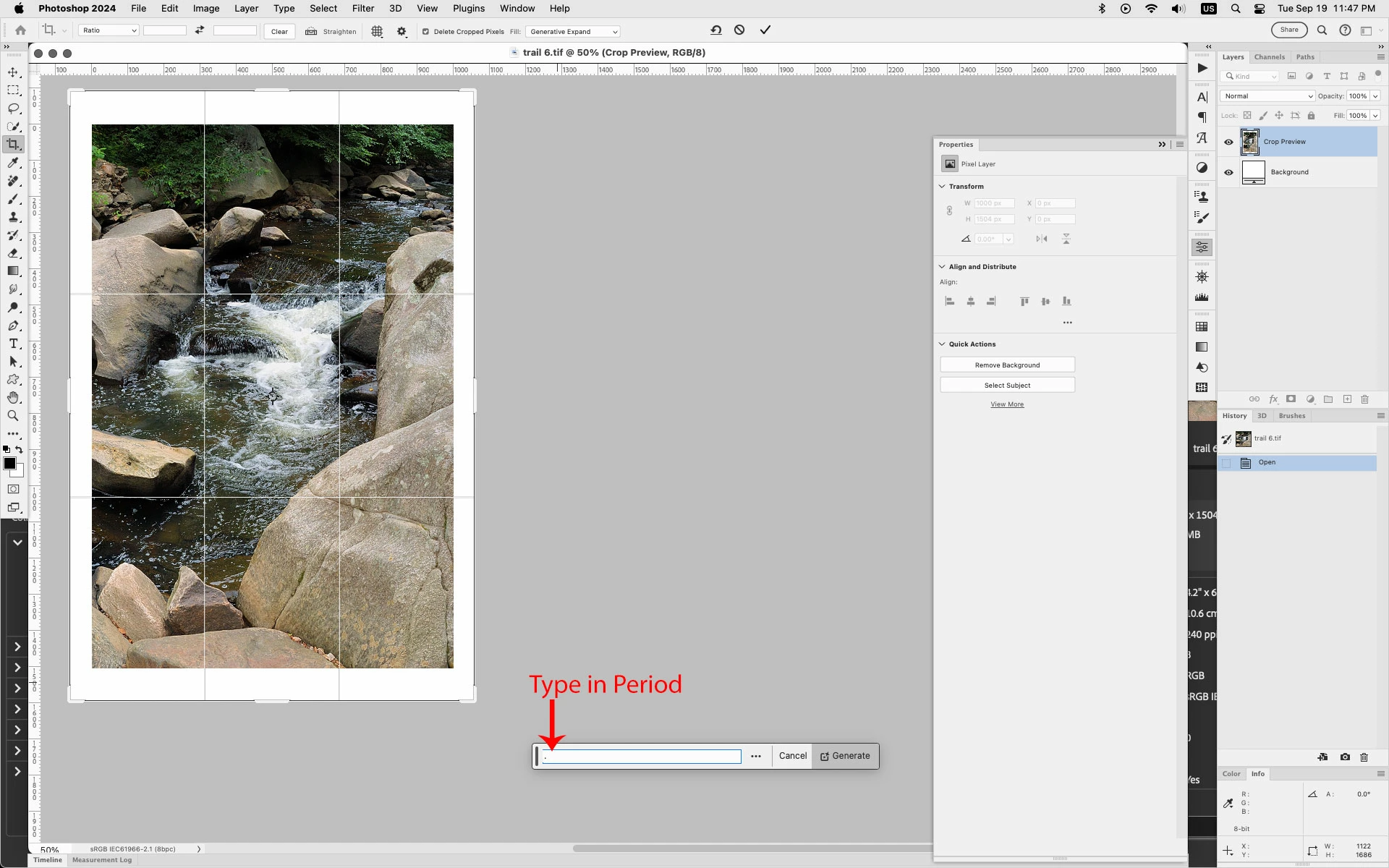The height and width of the screenshot is (868, 1389).
Task: Pick the Hand tool
Action: pos(13,398)
